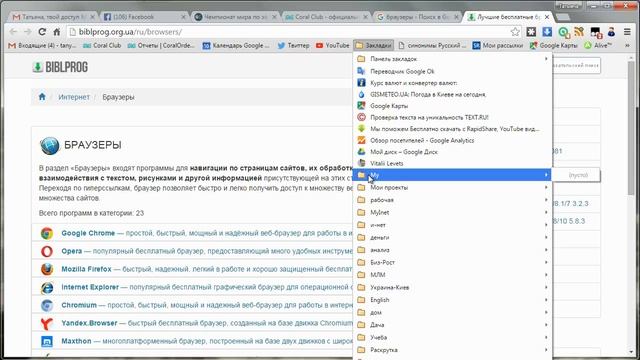Expand the MyInet bookmark folder
The image size is (640, 360).
coord(452,212)
